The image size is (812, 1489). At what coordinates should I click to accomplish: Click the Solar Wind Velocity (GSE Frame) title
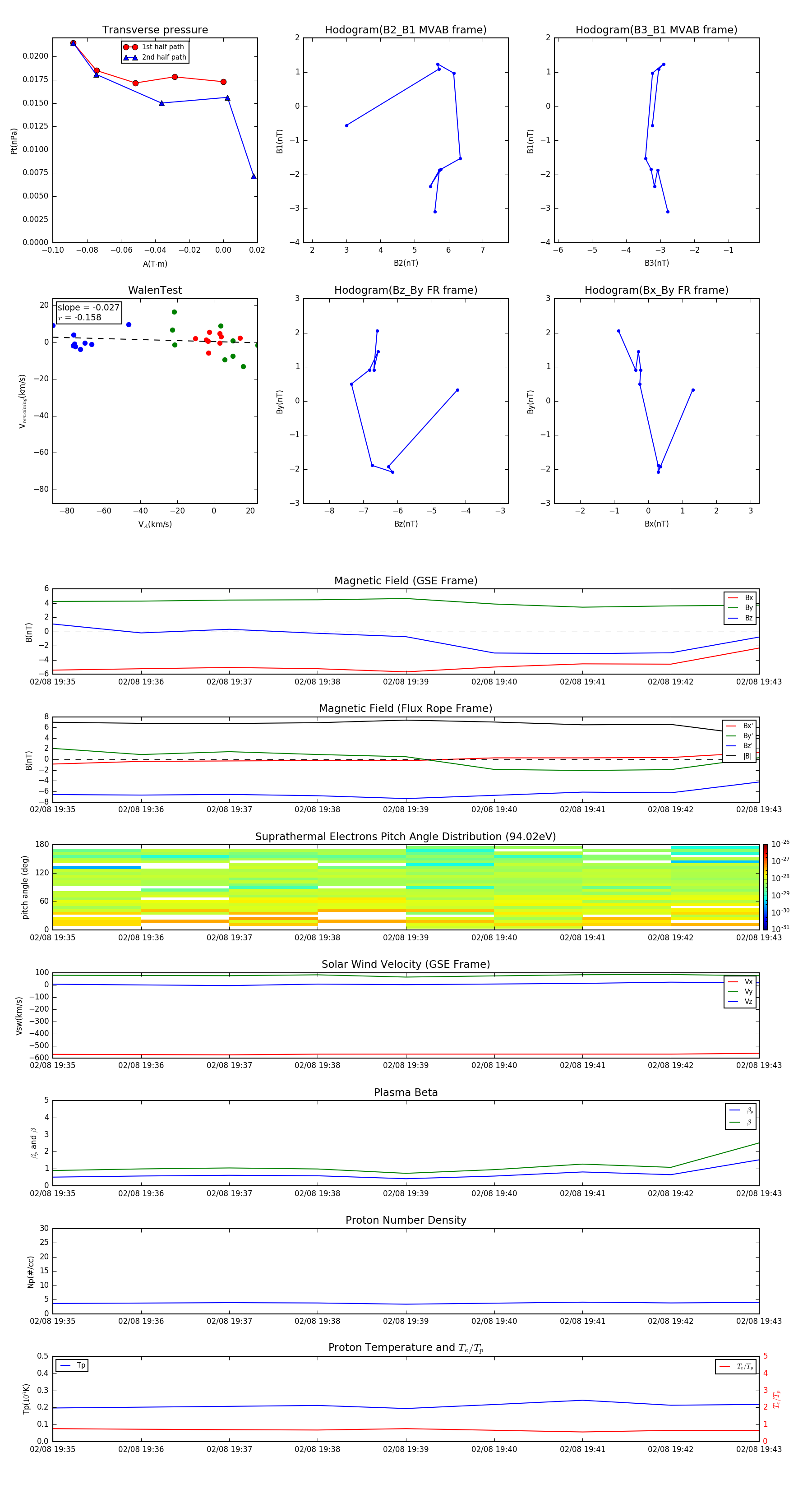click(406, 964)
